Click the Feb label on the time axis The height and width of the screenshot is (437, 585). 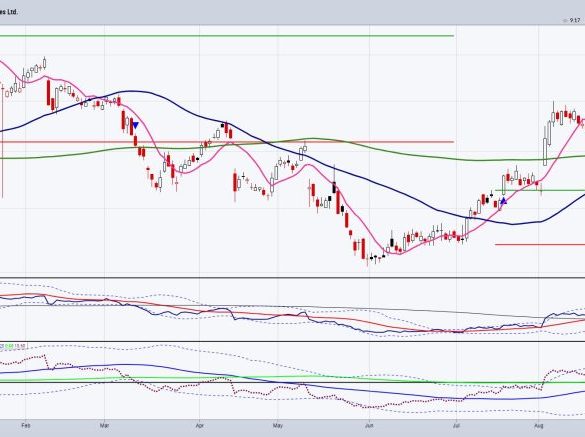[25, 425]
